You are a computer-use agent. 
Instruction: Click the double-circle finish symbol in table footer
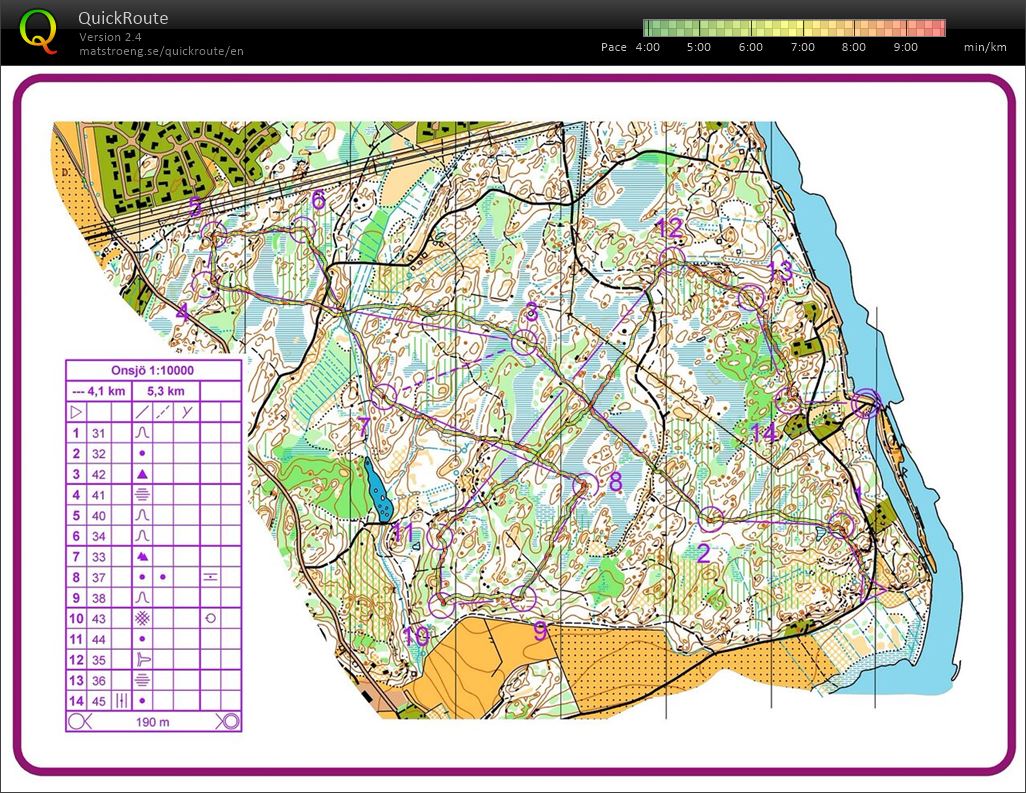[228, 721]
